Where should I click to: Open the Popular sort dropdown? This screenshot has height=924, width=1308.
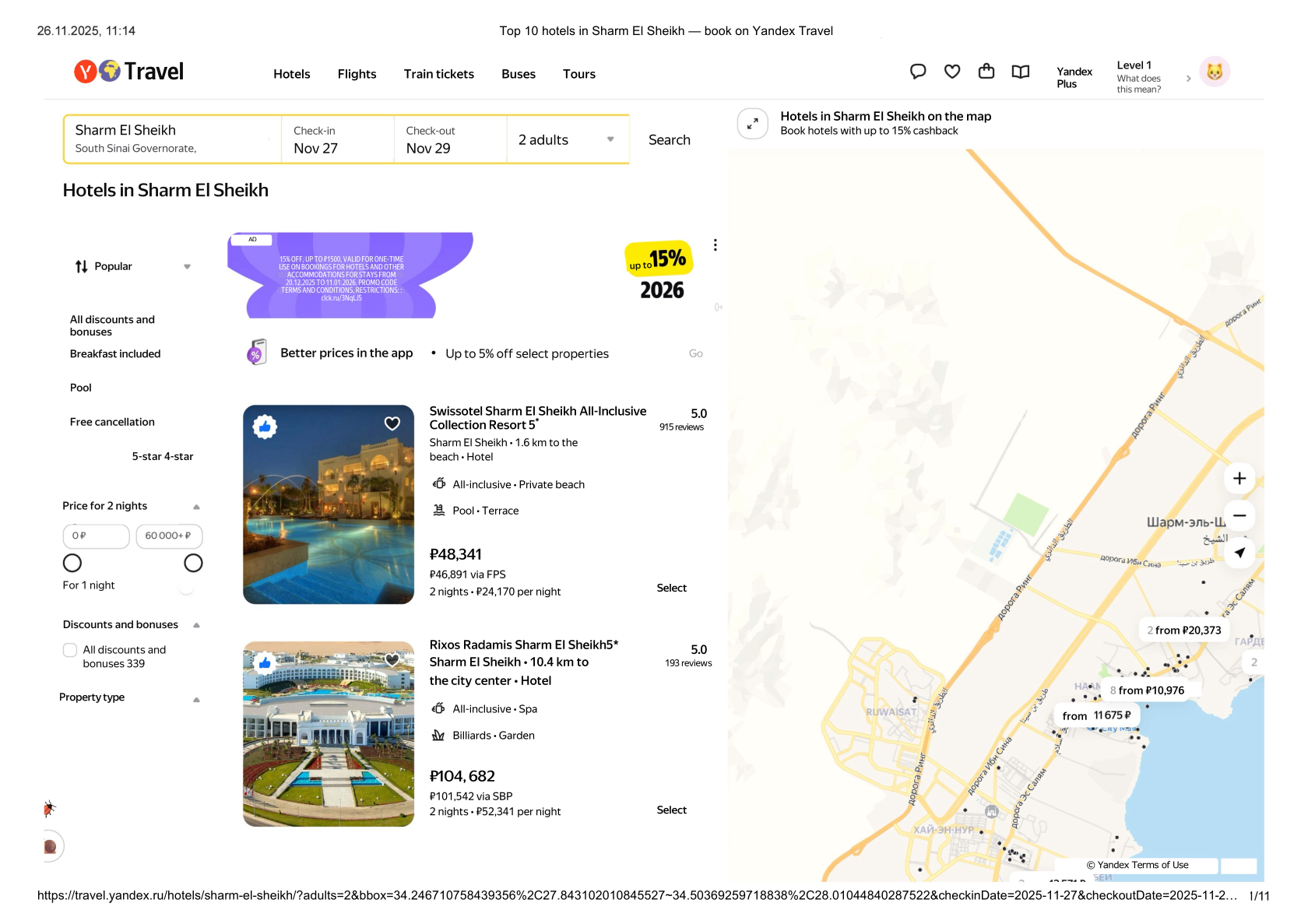click(132, 266)
